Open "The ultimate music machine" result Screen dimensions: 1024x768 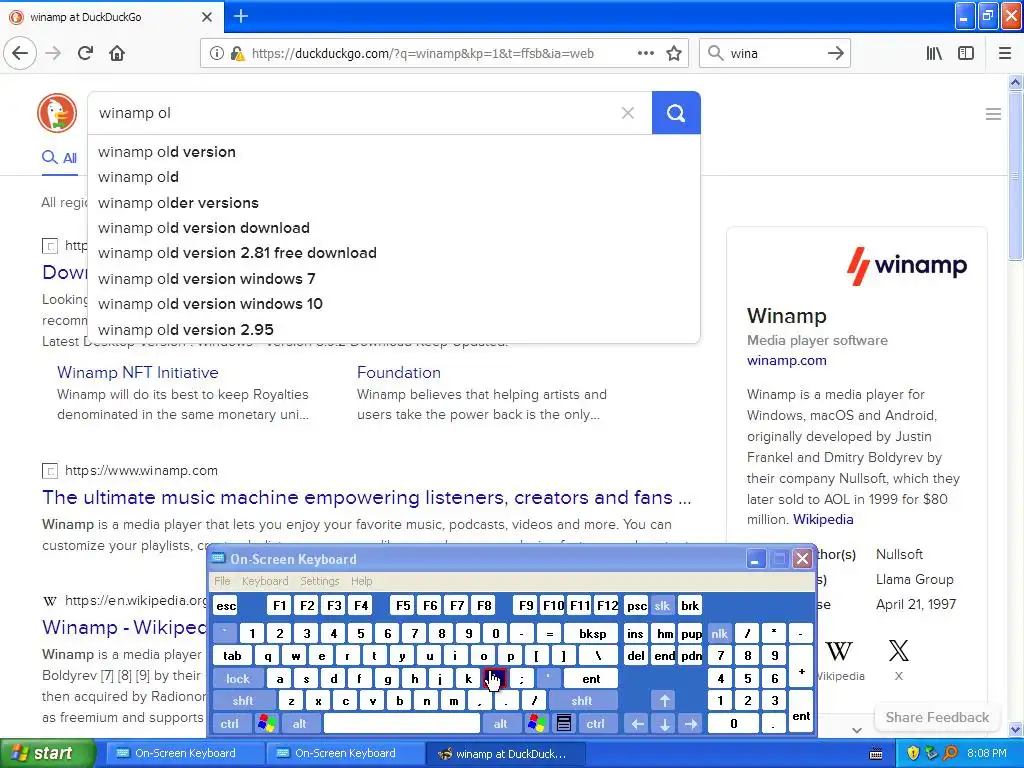pyautogui.click(x=366, y=498)
